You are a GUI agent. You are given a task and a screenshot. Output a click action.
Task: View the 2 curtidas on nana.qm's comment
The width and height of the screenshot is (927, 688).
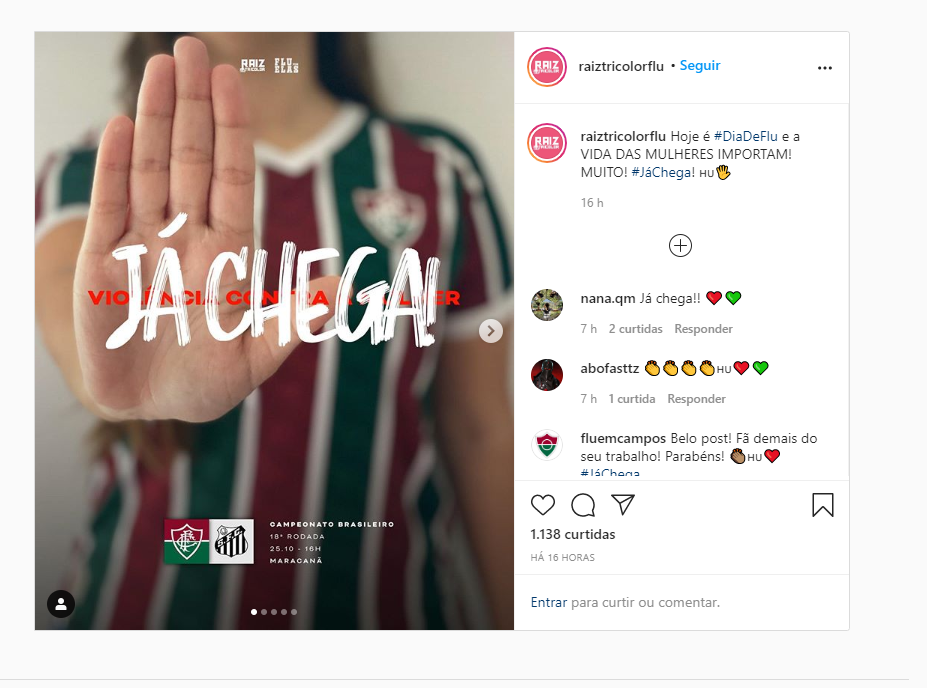click(636, 329)
